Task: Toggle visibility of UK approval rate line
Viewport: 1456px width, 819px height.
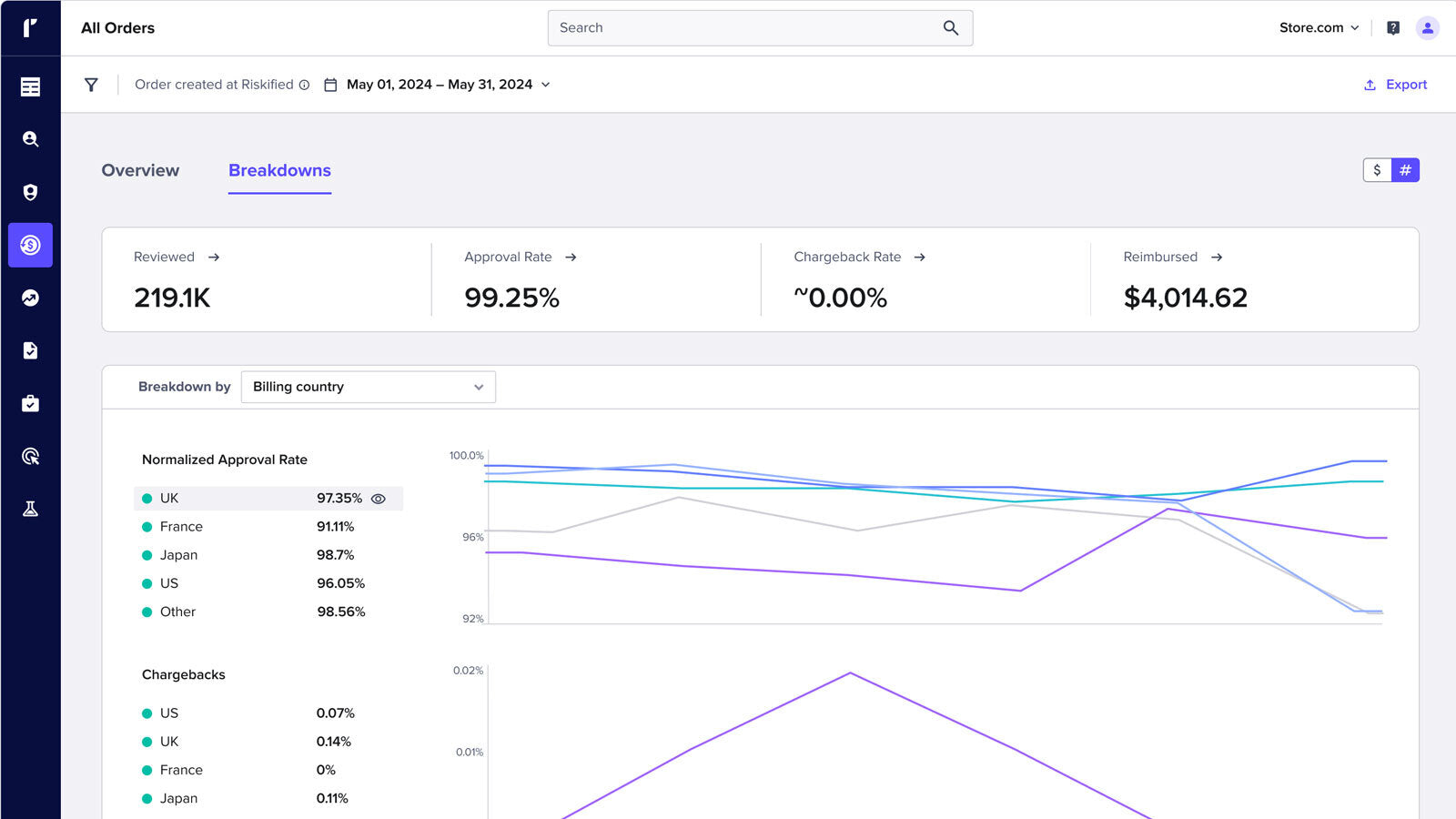Action: (379, 498)
